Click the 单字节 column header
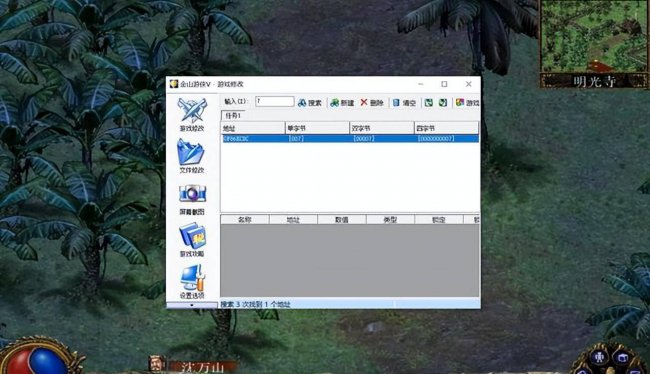Viewport: 650px width, 374px height. 317,128
